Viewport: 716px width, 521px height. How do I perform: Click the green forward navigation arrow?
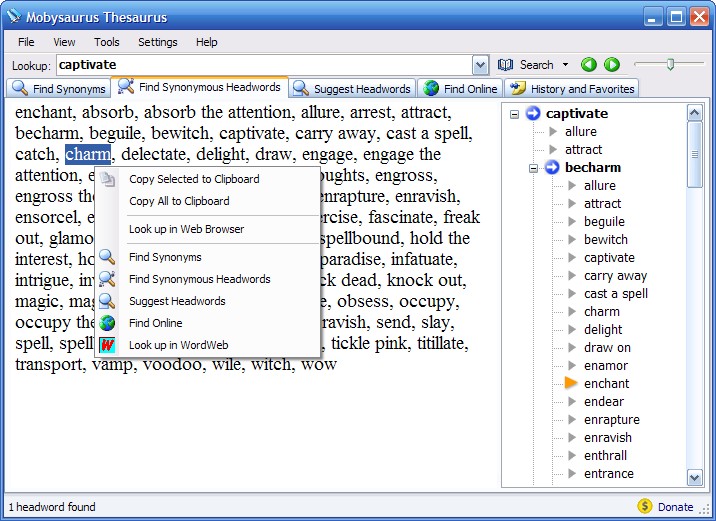pyautogui.click(x=612, y=65)
